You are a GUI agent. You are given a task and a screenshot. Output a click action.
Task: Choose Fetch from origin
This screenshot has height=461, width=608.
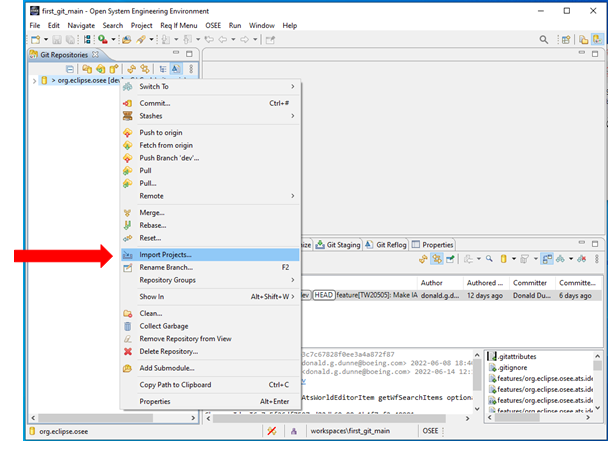tap(210, 145)
